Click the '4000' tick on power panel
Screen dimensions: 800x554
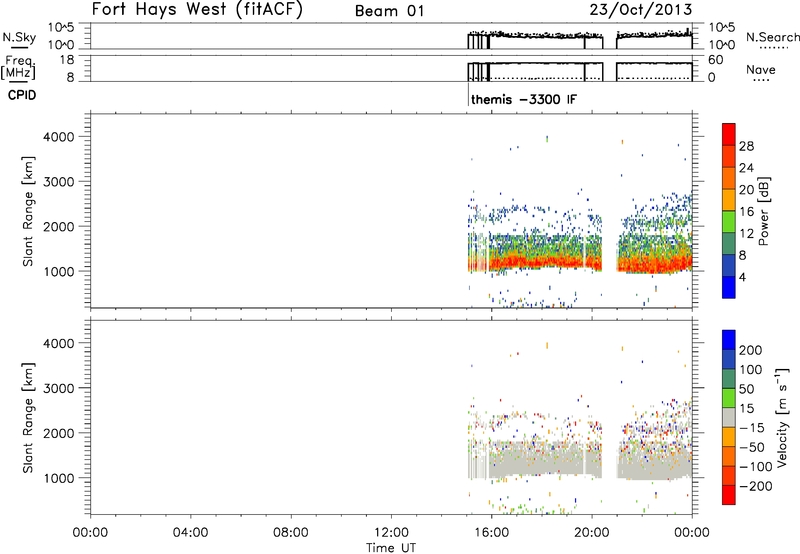59,137
